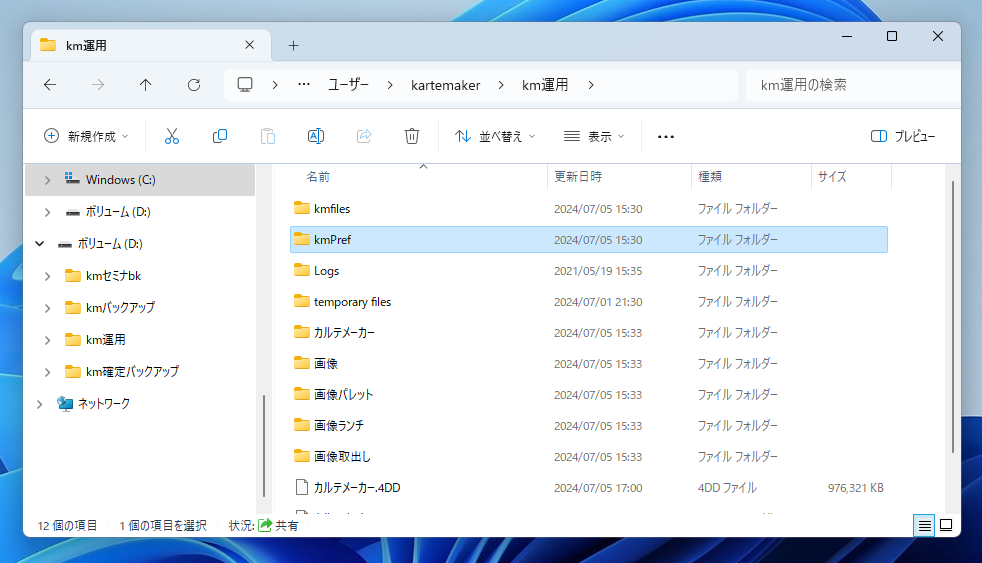
Task: Expand the Windows (C:) tree node
Action: point(47,180)
